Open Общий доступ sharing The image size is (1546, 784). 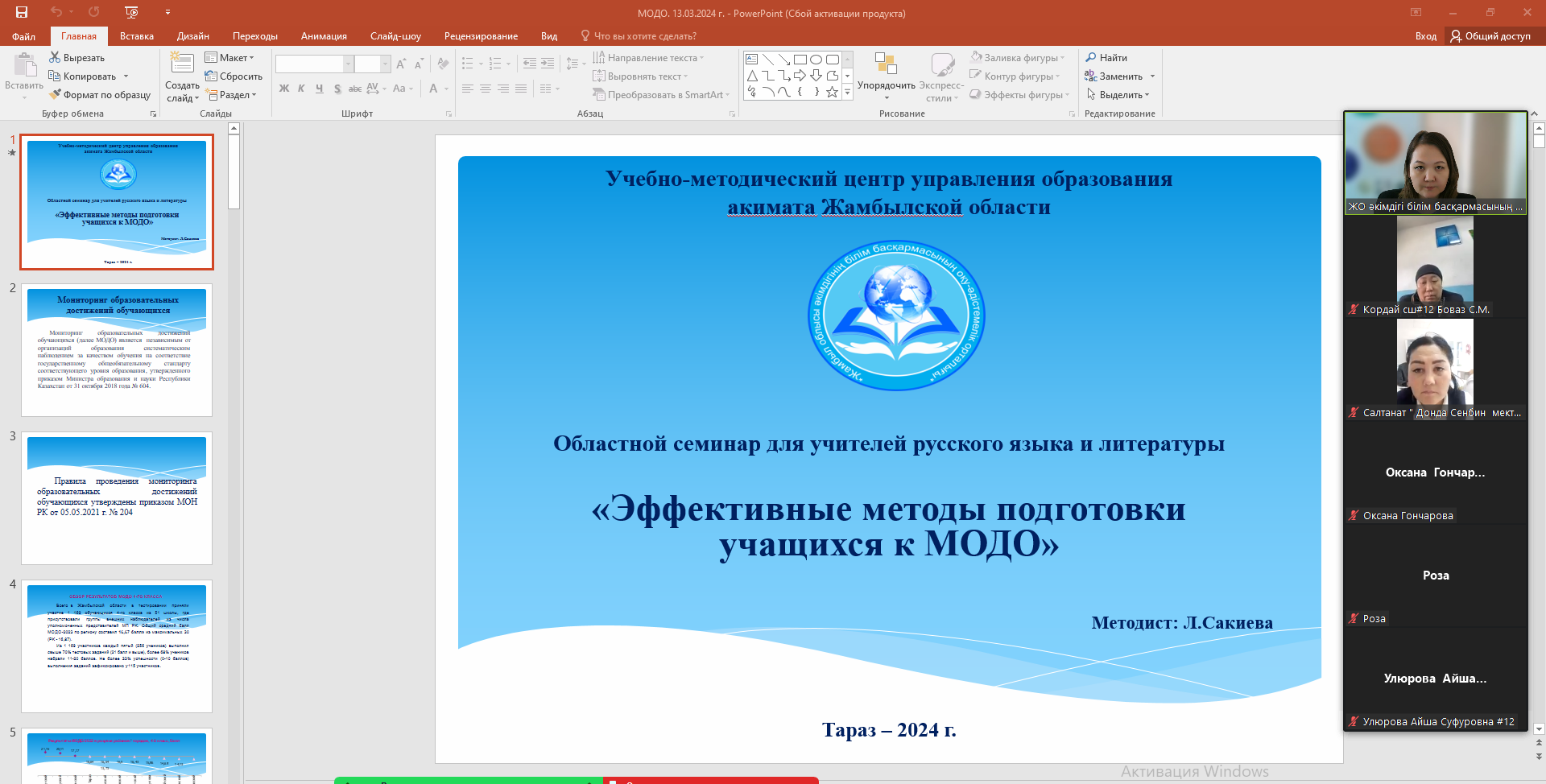click(1490, 36)
